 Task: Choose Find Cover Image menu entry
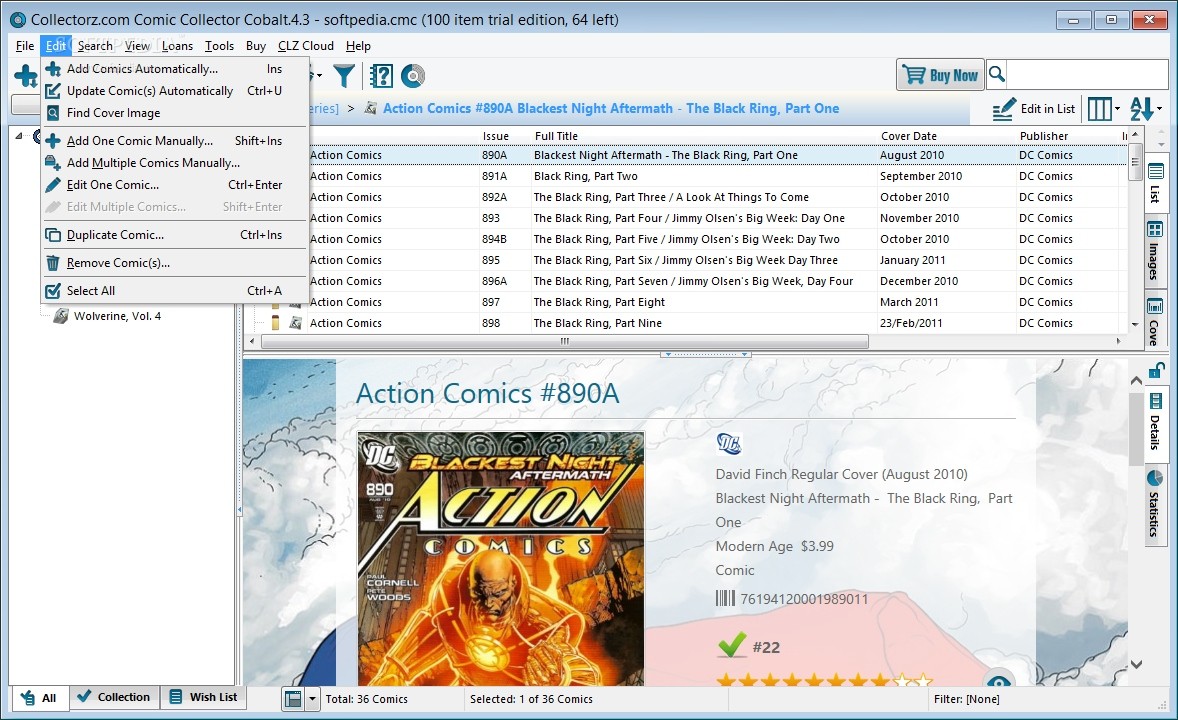pyautogui.click(x=174, y=113)
